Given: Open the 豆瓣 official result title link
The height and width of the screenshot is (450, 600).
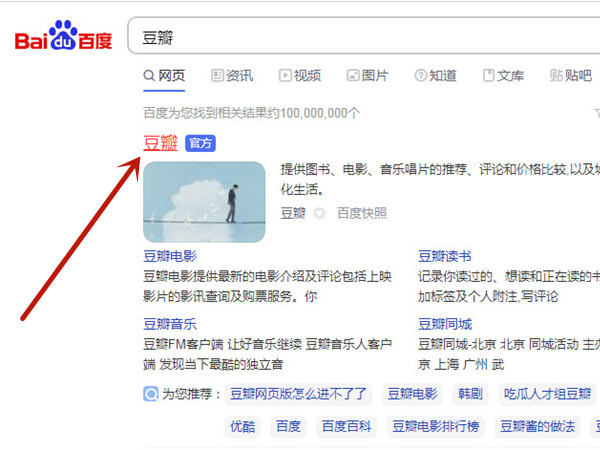Looking at the screenshot, I should click(160, 143).
